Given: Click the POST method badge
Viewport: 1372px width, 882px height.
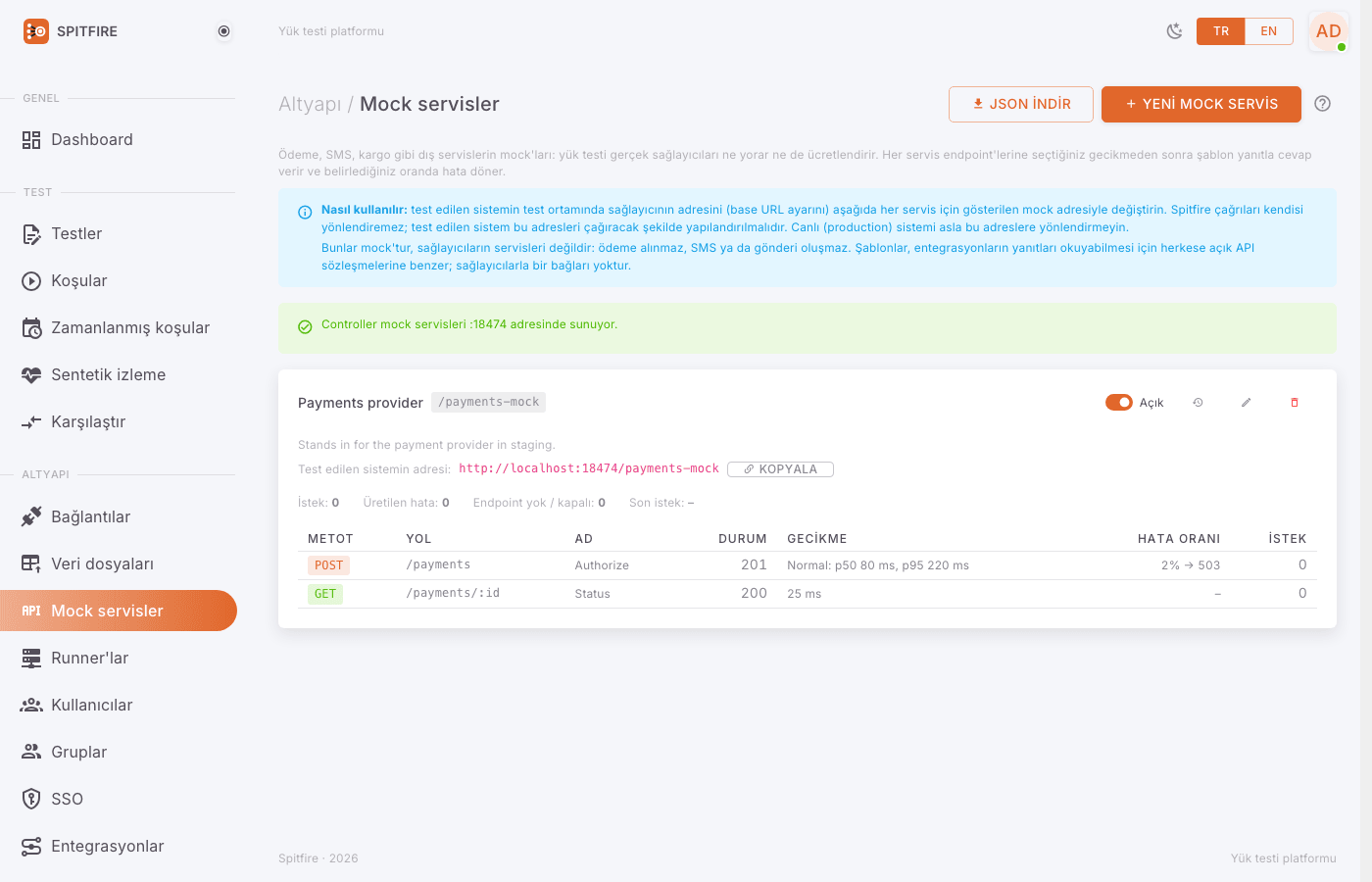Looking at the screenshot, I should click(329, 565).
